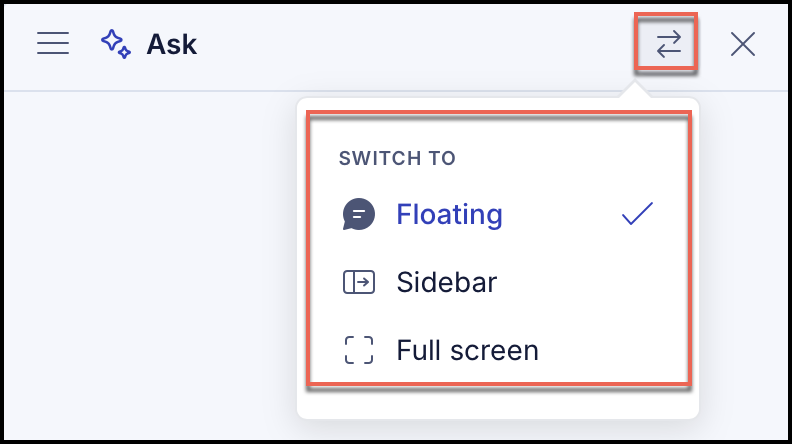Switch to Sidebar mode

click(447, 282)
